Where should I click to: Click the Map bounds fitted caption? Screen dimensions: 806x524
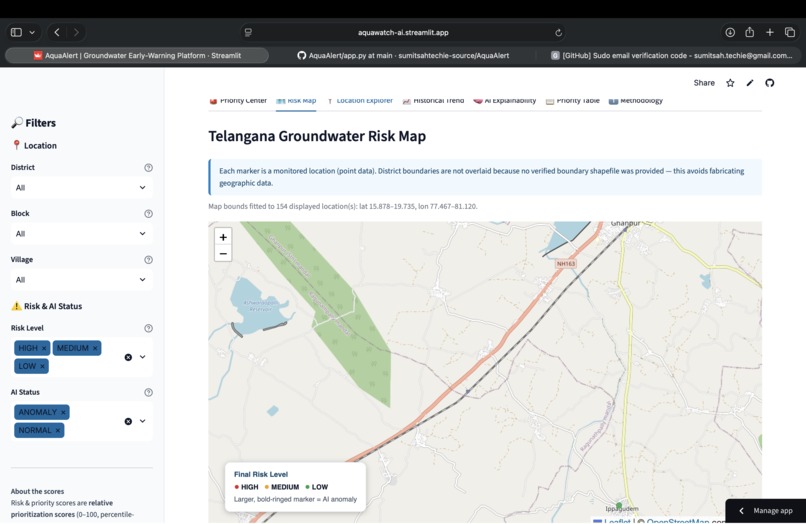pos(343,206)
